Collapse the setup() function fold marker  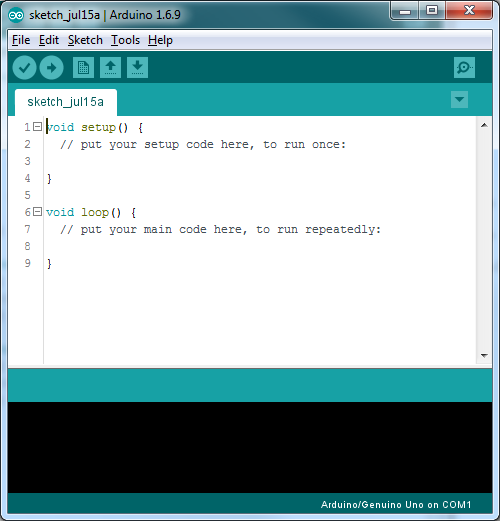point(38,127)
